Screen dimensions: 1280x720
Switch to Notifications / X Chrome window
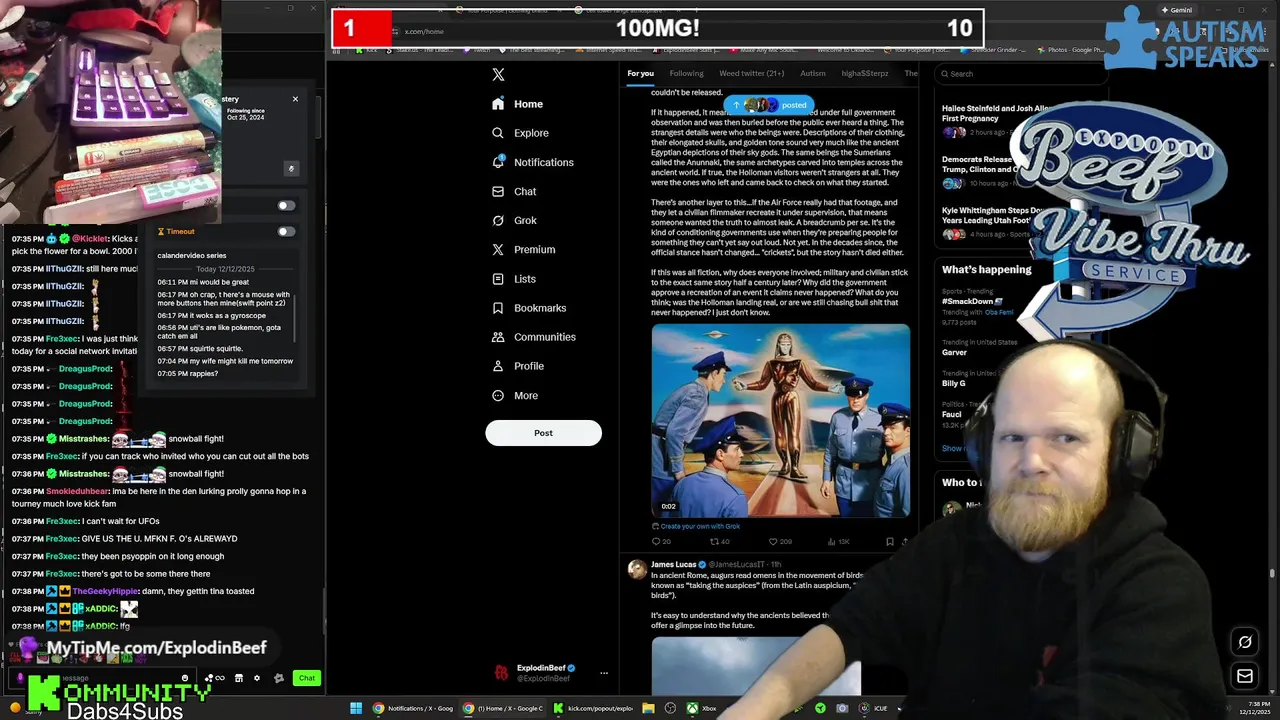[x=411, y=708]
